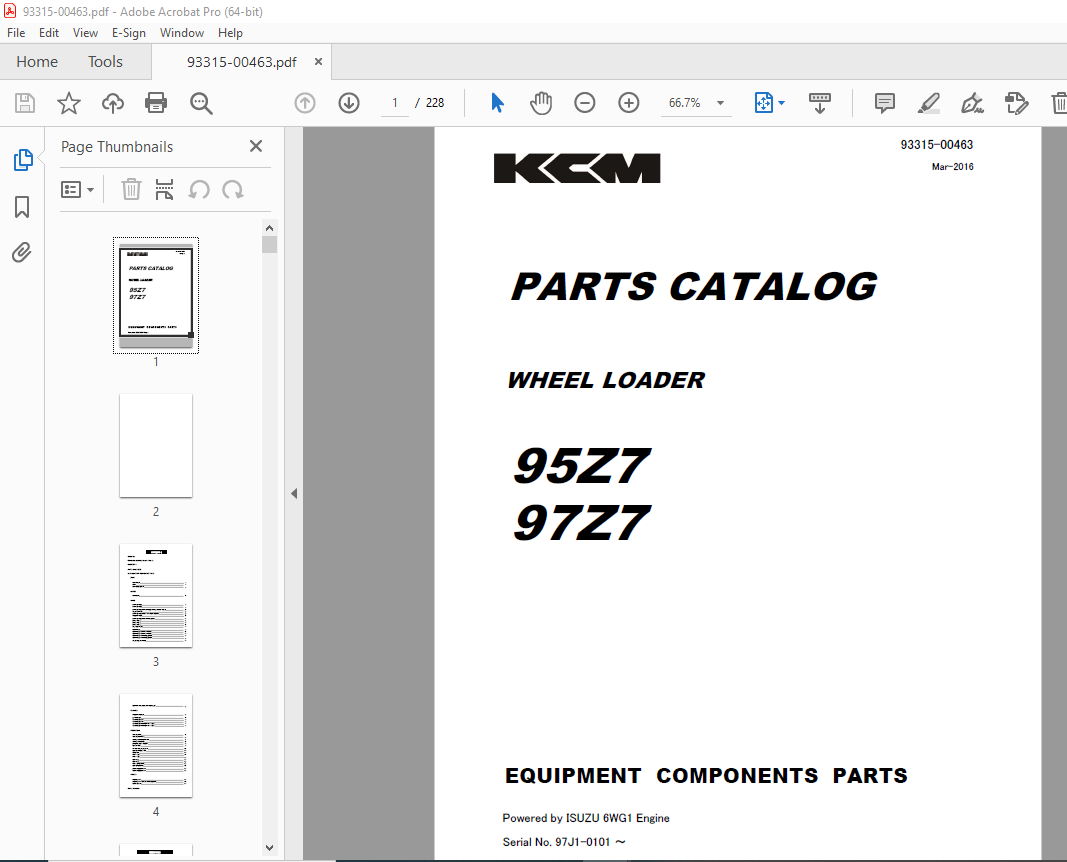The width and height of the screenshot is (1067, 862).
Task: Click the Fit page icon
Action: click(764, 103)
